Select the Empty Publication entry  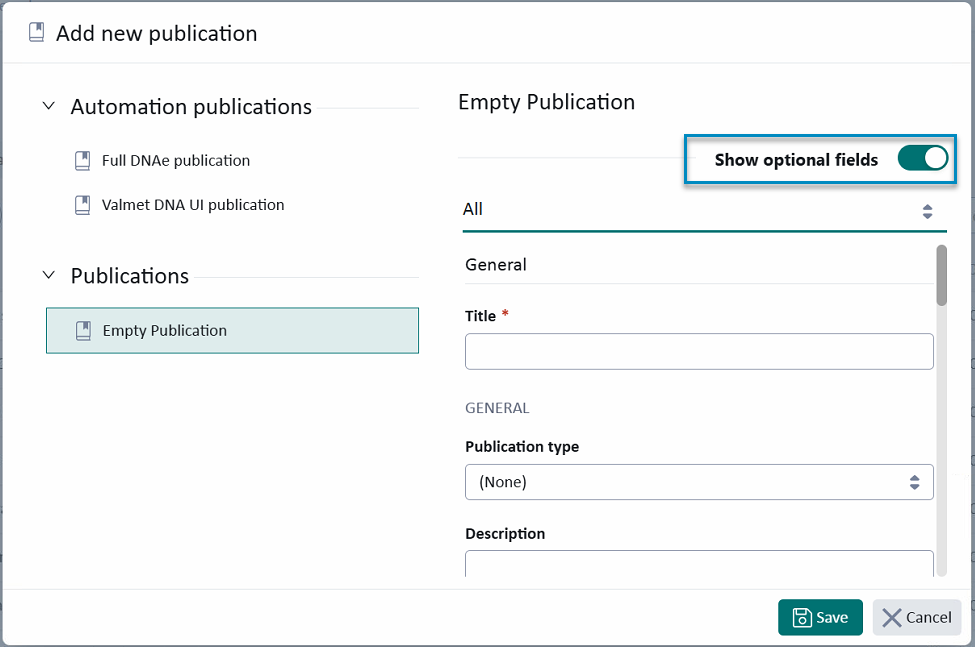click(x=232, y=330)
